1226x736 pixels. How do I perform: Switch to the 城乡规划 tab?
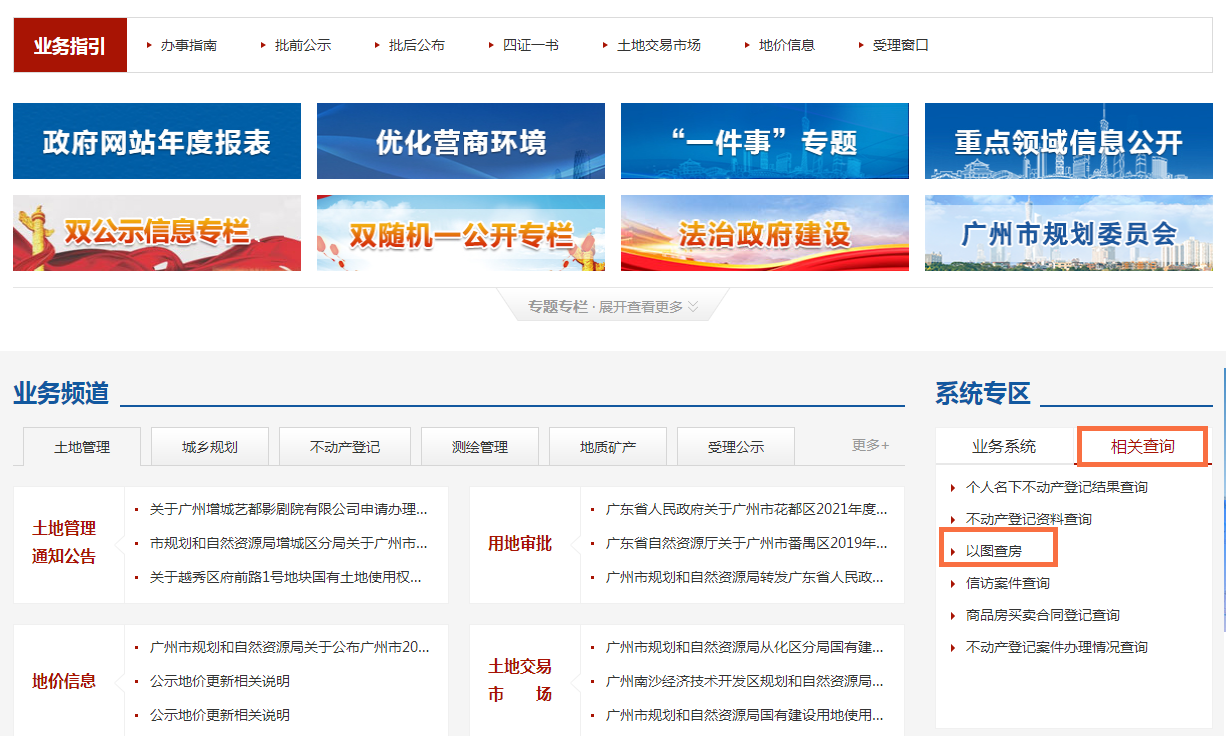coord(210,447)
